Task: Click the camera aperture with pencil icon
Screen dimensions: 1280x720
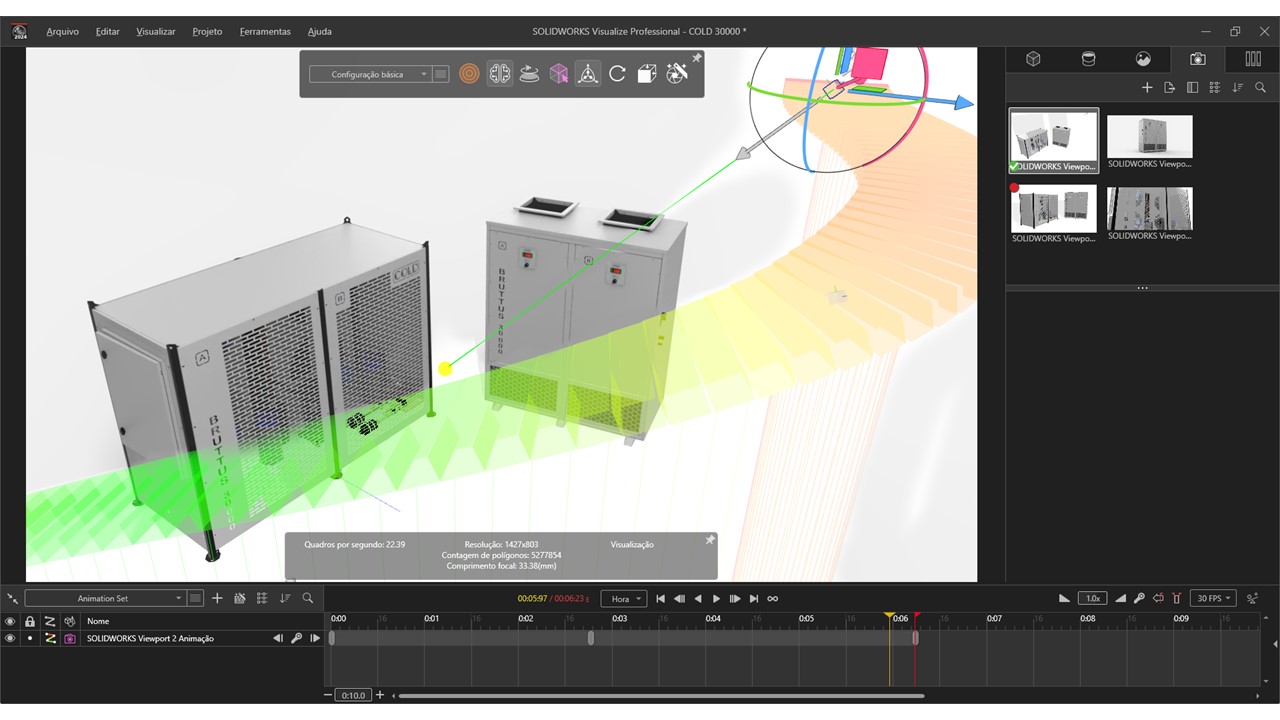Action: coord(677,73)
